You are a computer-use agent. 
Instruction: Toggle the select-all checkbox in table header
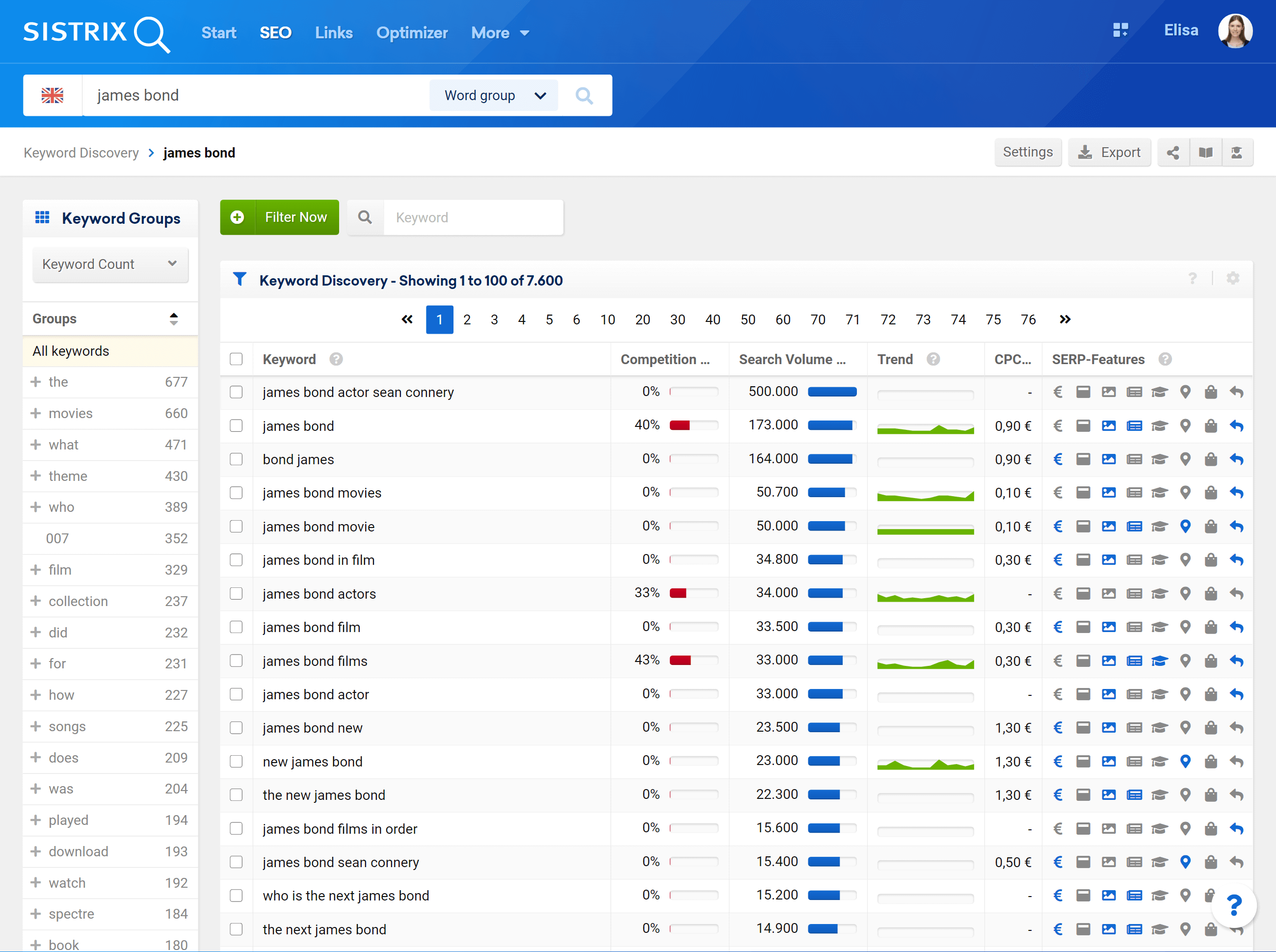coord(236,359)
